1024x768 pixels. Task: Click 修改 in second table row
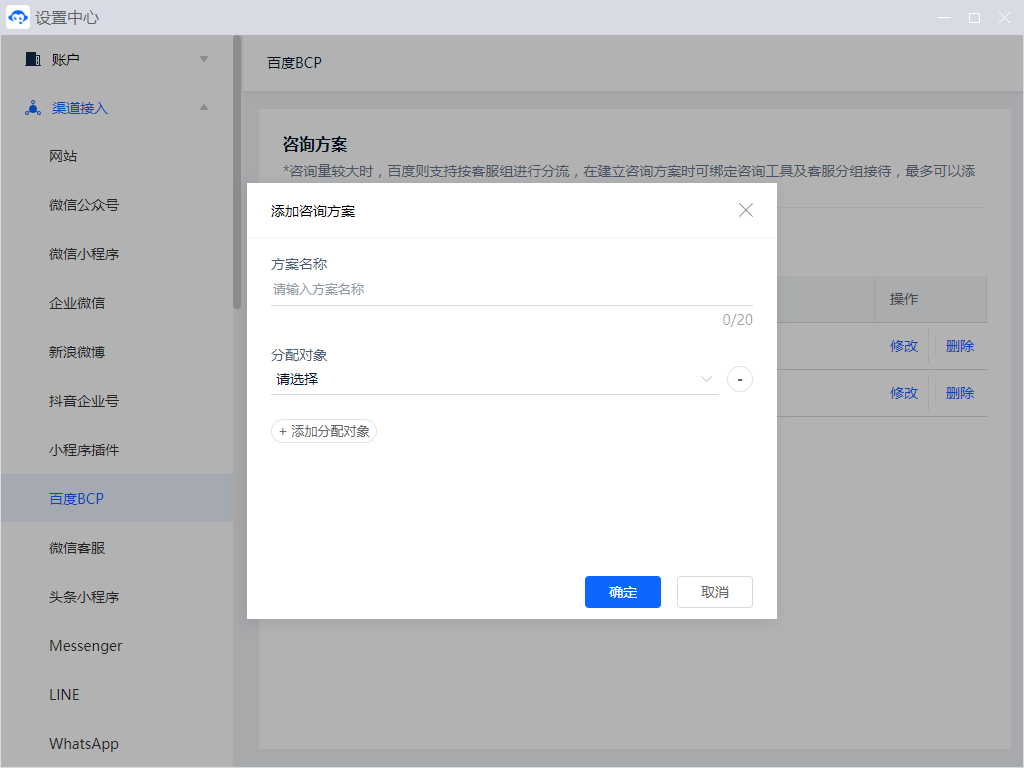click(x=904, y=393)
